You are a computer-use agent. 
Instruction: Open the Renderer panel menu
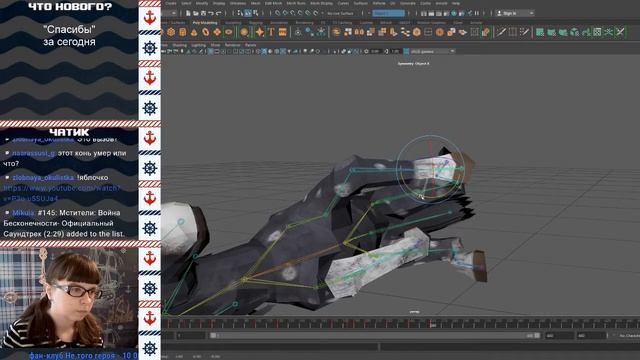[x=232, y=45]
